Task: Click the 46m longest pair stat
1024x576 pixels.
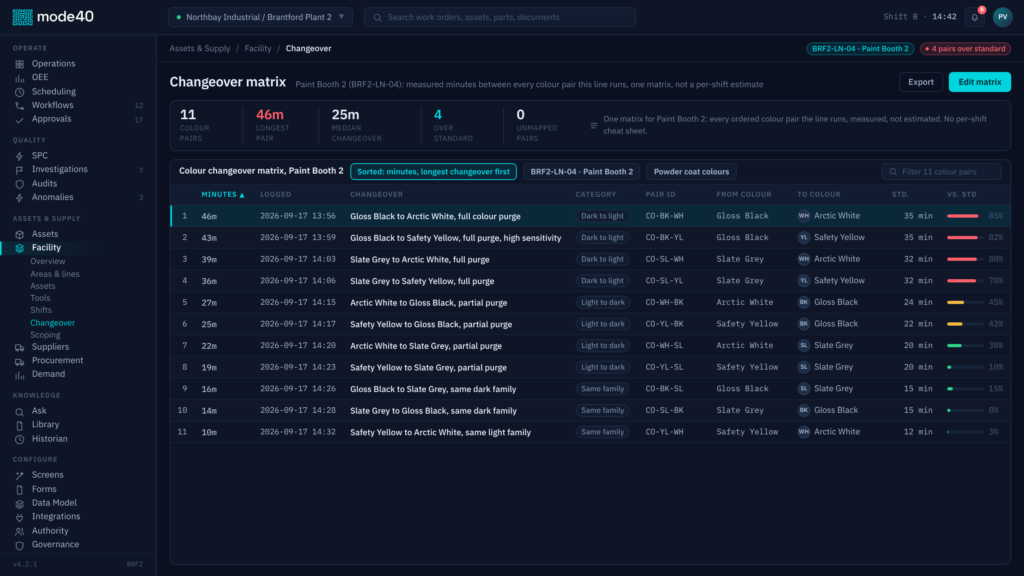Action: [272, 124]
